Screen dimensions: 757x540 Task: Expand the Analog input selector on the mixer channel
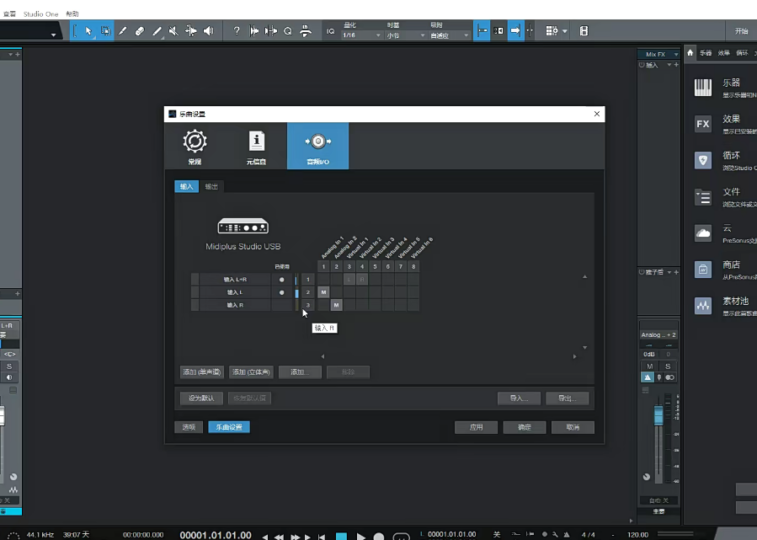click(x=658, y=335)
